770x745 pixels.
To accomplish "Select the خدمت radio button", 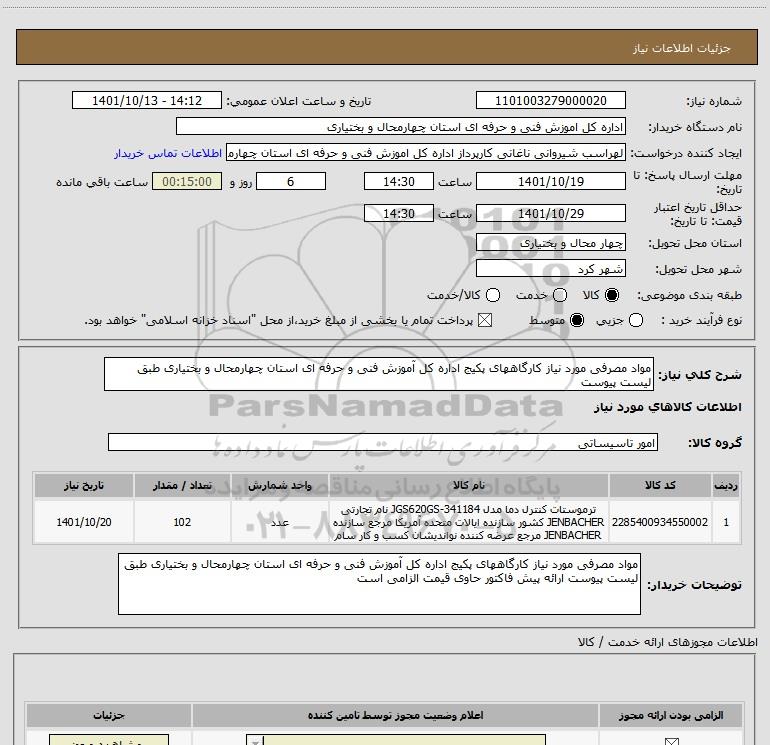I will tap(560, 295).
